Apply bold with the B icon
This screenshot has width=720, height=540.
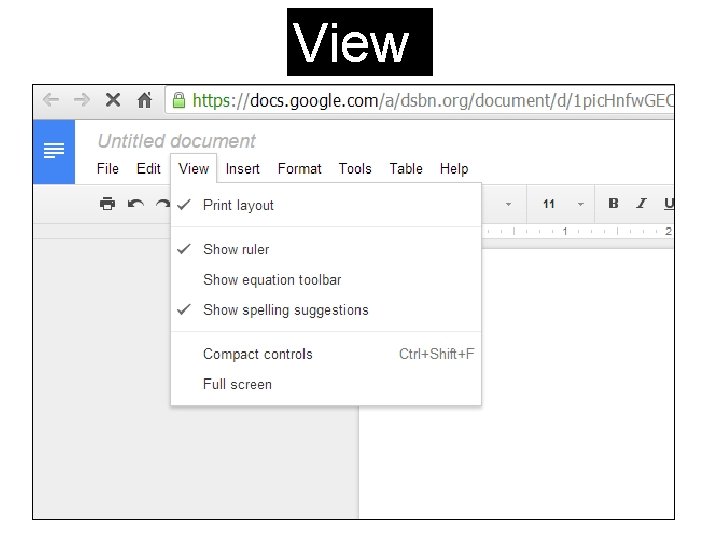[613, 203]
